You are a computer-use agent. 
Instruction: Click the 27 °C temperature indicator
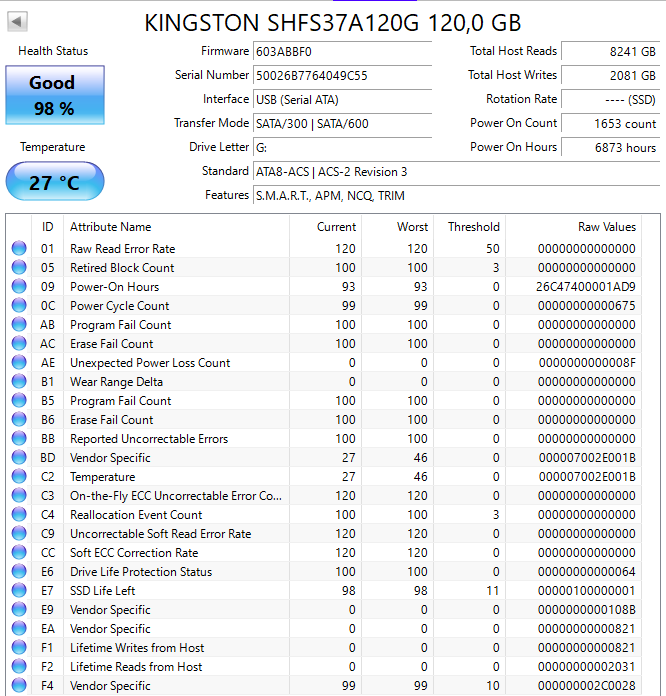(55, 182)
